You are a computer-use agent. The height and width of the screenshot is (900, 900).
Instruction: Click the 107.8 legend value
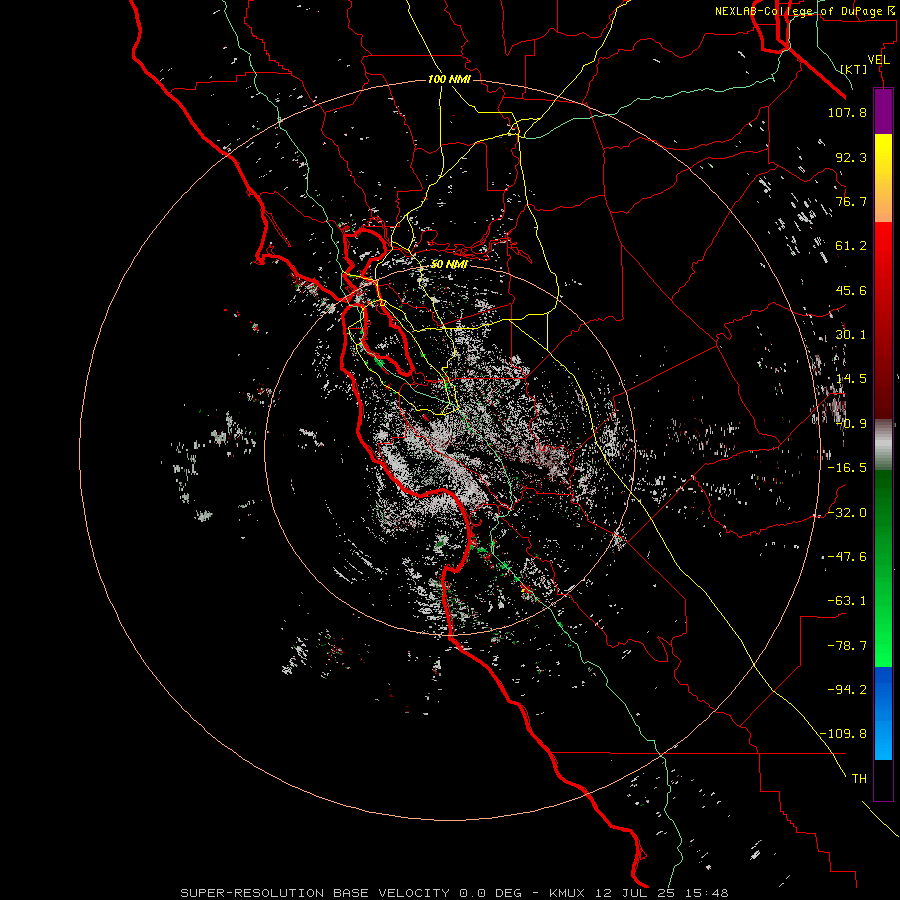click(x=847, y=112)
